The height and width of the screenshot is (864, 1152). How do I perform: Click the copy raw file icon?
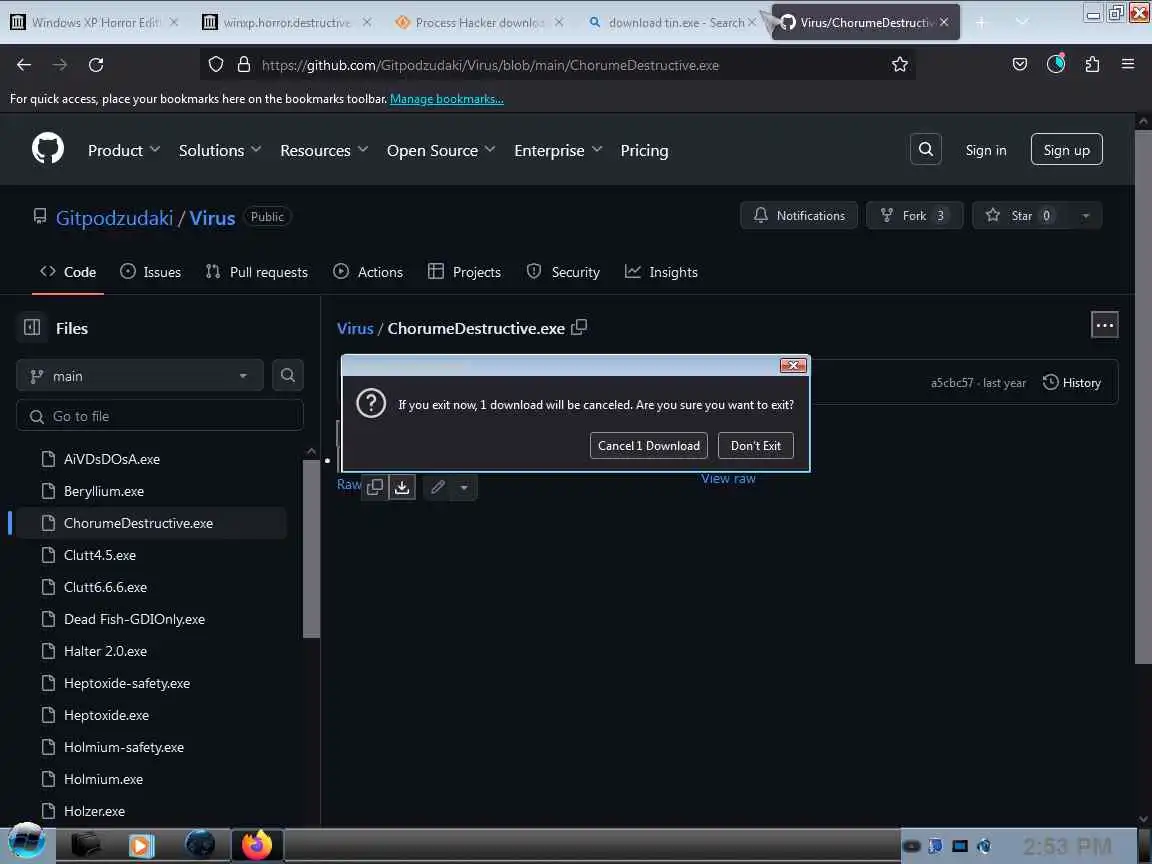point(375,486)
